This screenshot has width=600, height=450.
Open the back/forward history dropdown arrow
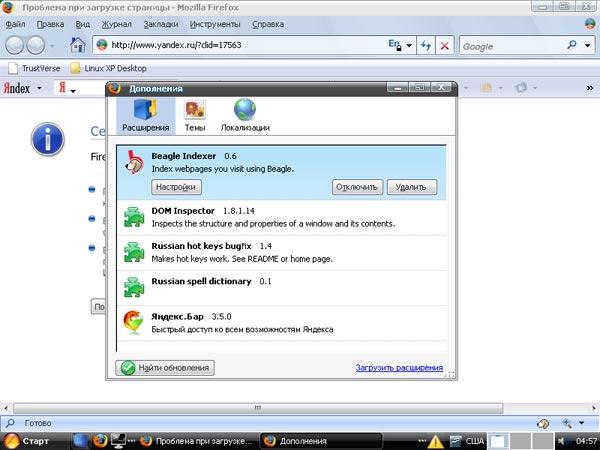pos(52,46)
